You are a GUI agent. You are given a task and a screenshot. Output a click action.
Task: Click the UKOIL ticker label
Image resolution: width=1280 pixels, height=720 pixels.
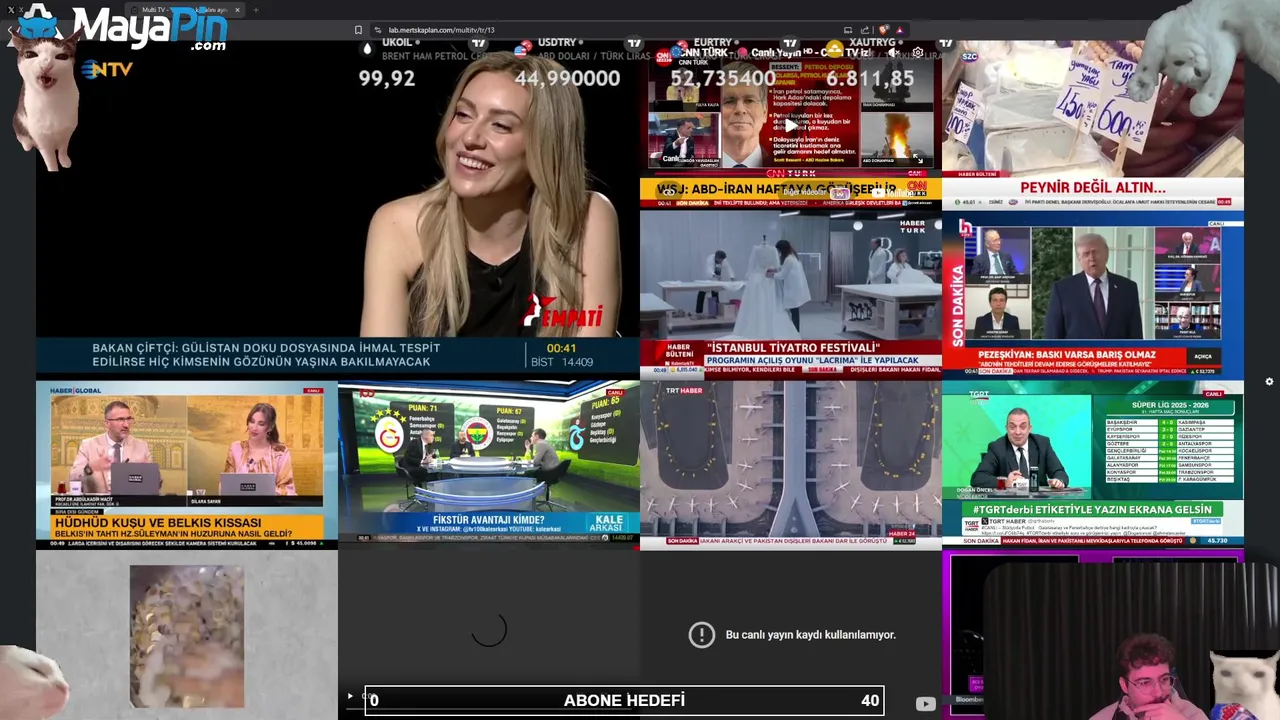click(x=397, y=43)
